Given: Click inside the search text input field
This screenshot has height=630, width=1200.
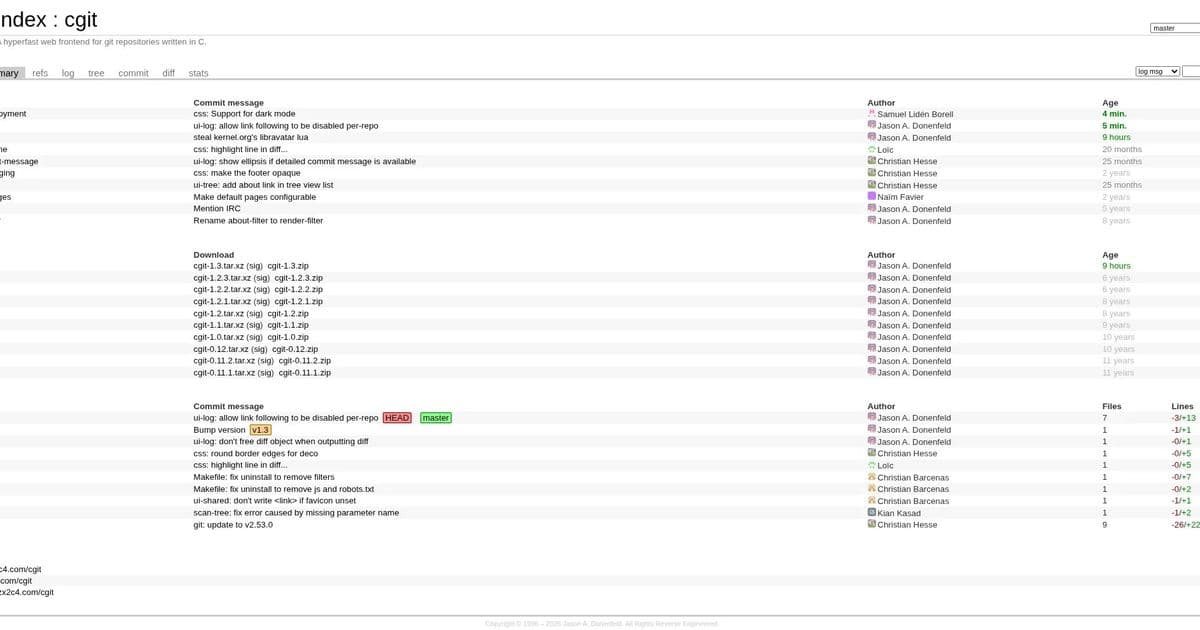Looking at the screenshot, I should (1193, 71).
